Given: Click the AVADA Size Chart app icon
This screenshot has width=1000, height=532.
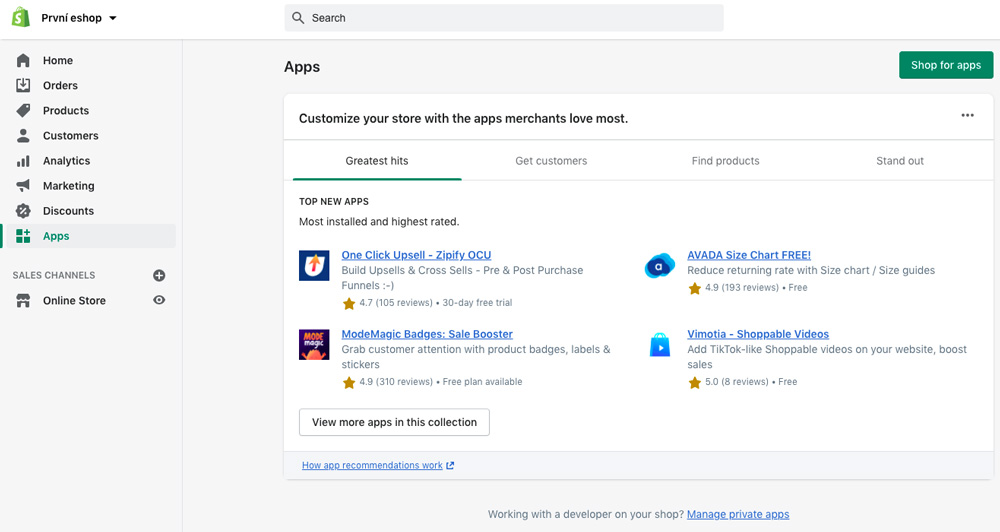Looking at the screenshot, I should (659, 265).
